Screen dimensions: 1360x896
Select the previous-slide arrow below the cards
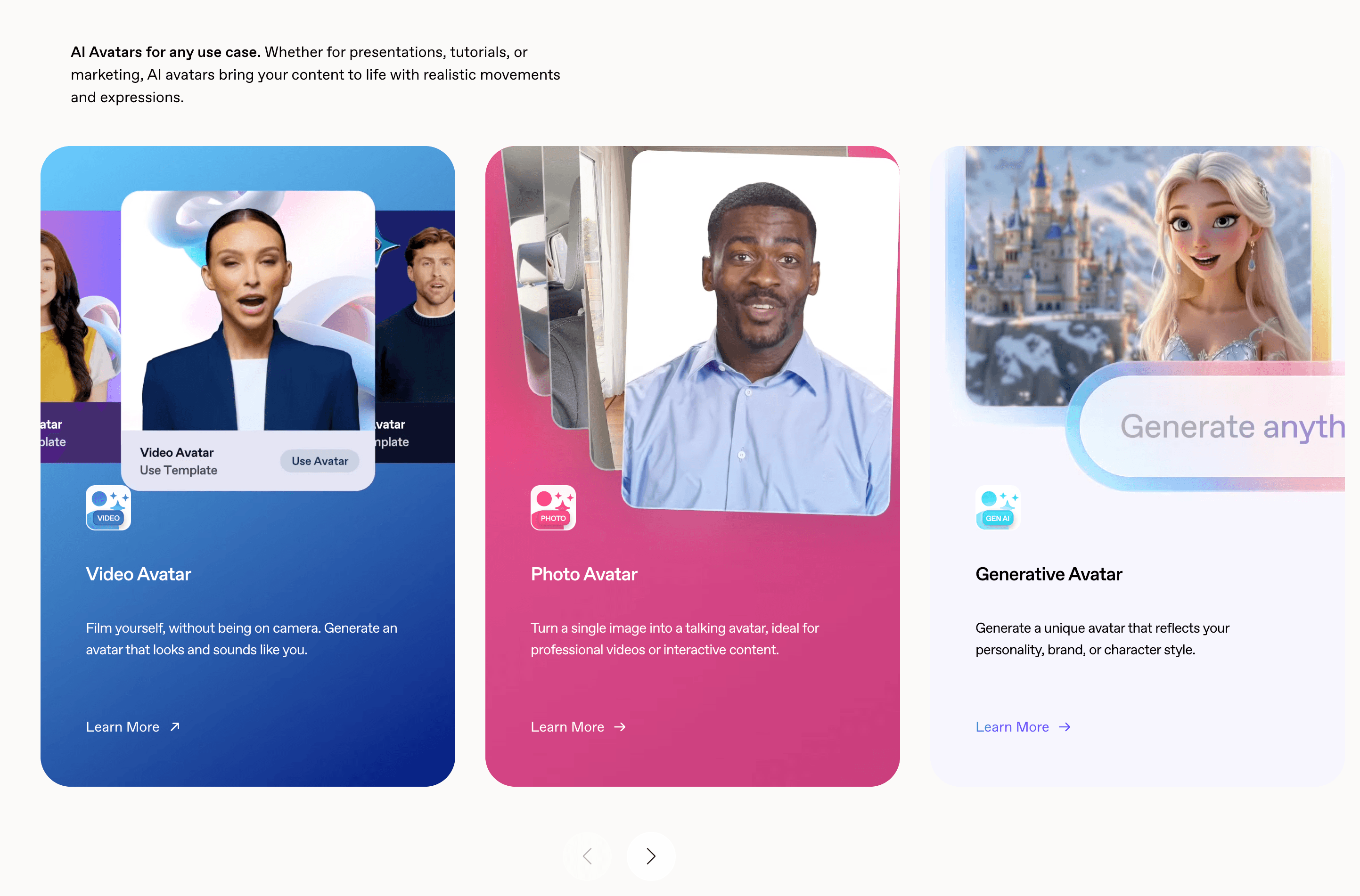click(587, 856)
